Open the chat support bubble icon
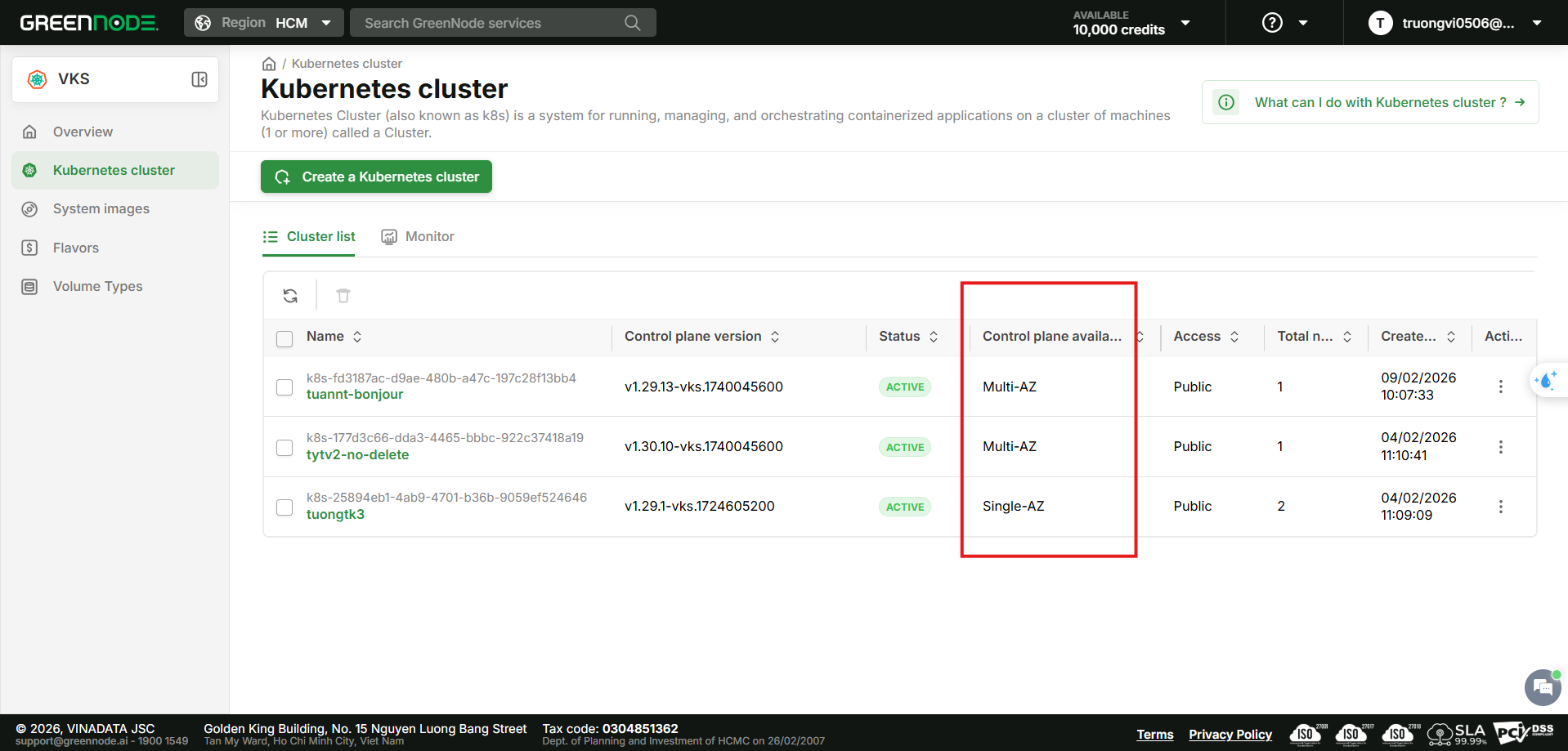Screen dimensions: 1568x751 click(x=1542, y=687)
